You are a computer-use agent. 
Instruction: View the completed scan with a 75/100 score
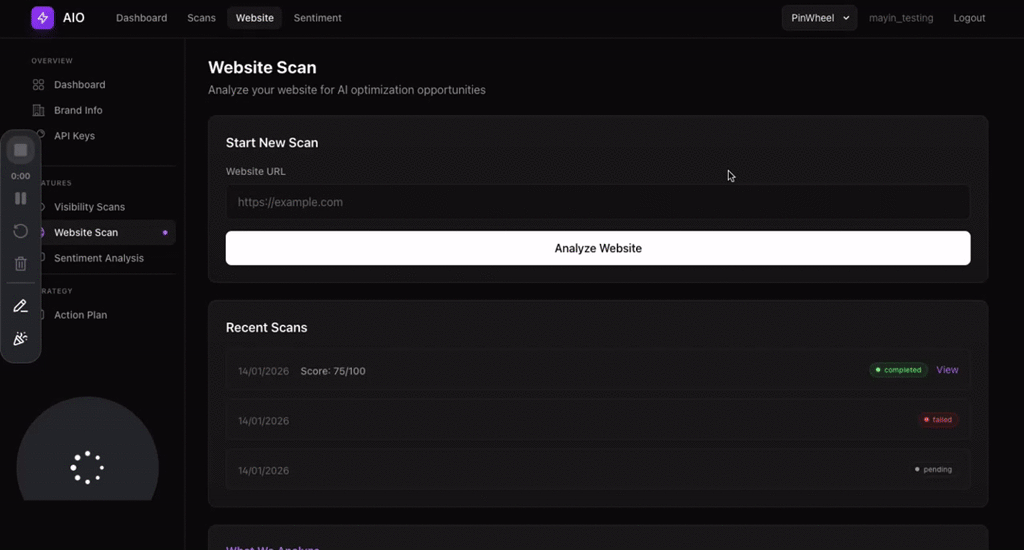pos(947,370)
